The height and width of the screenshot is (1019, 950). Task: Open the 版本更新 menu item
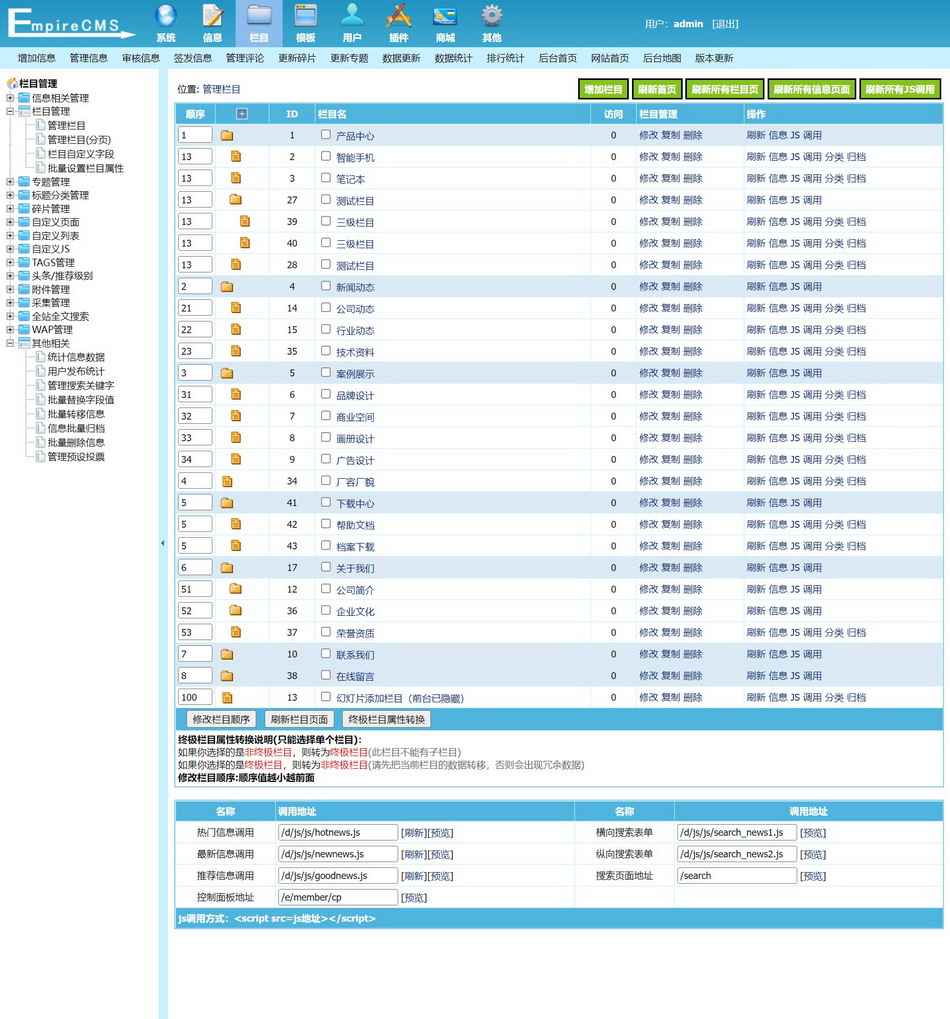(x=714, y=58)
